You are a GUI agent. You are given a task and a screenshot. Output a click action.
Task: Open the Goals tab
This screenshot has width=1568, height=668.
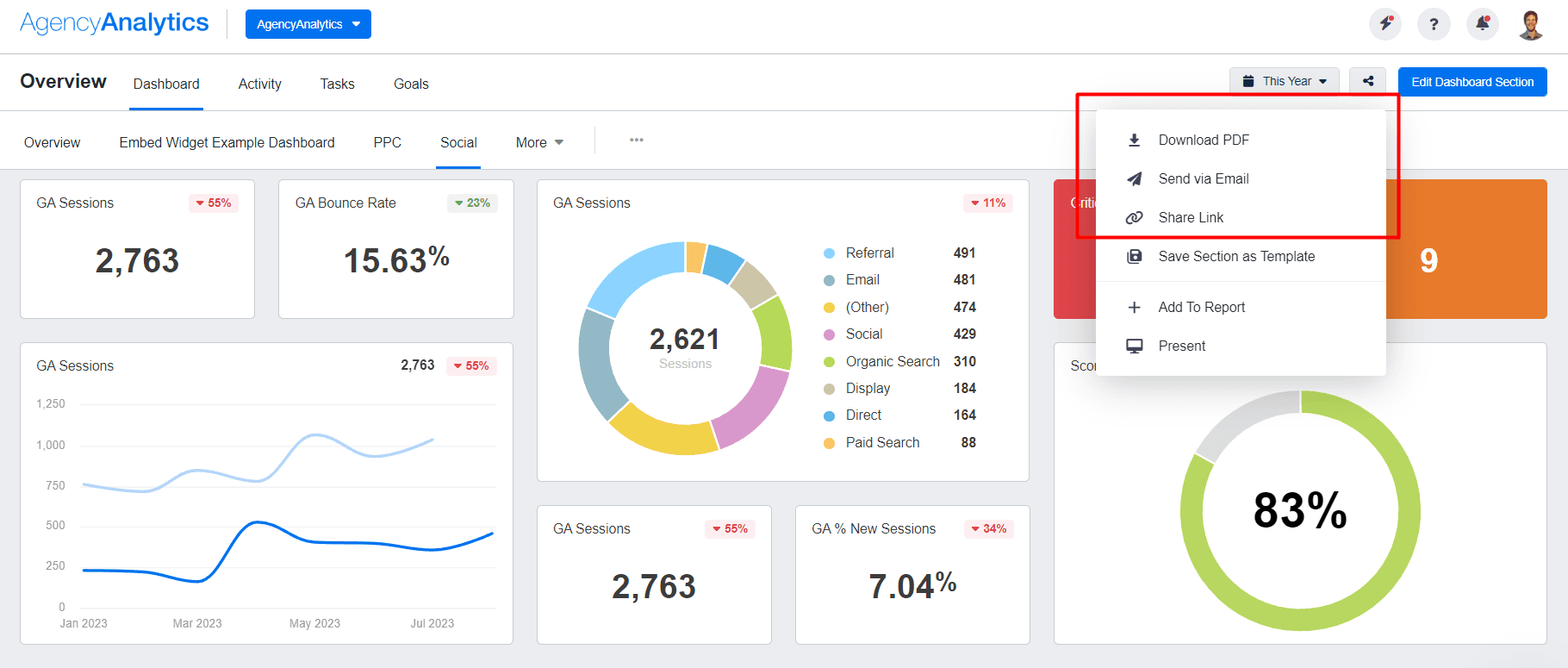[411, 84]
